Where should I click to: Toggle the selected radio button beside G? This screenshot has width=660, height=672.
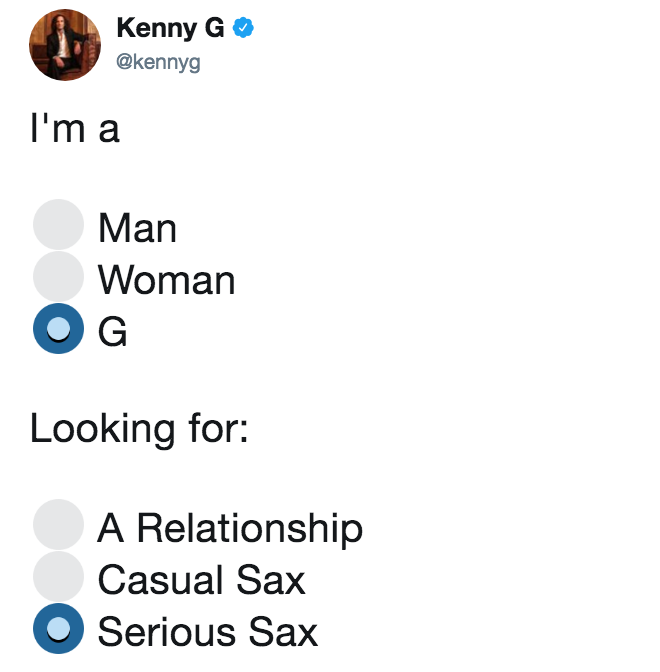pos(58,329)
